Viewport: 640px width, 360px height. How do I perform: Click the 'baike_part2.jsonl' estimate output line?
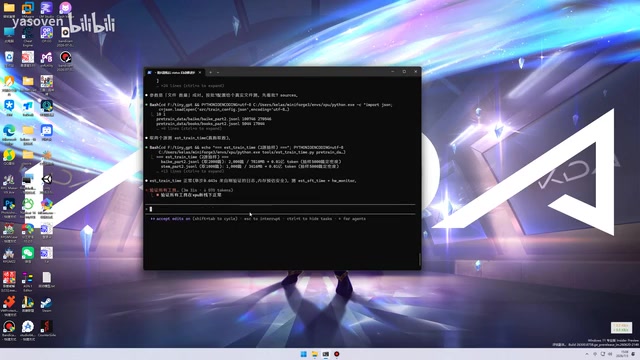click(x=250, y=162)
